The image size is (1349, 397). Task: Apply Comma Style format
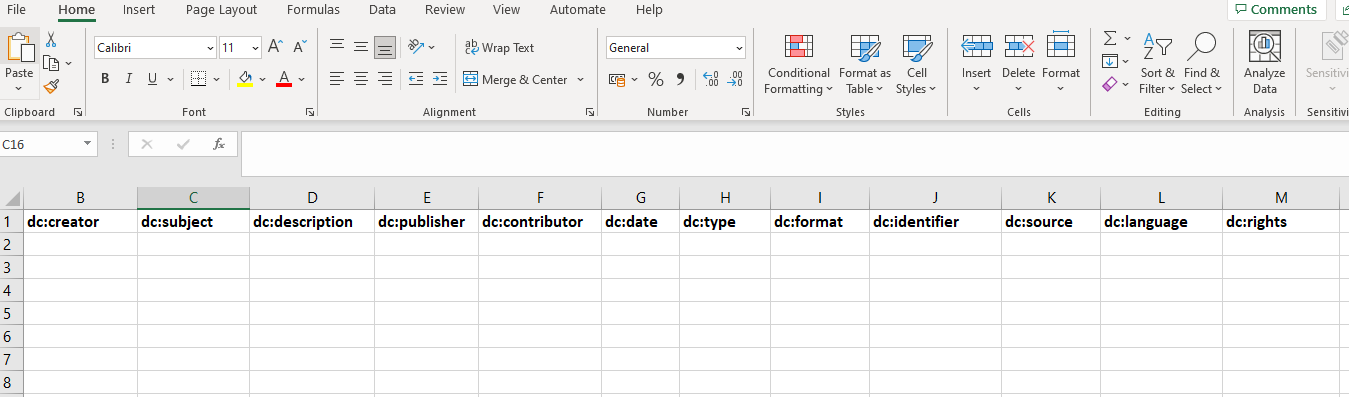click(x=681, y=79)
